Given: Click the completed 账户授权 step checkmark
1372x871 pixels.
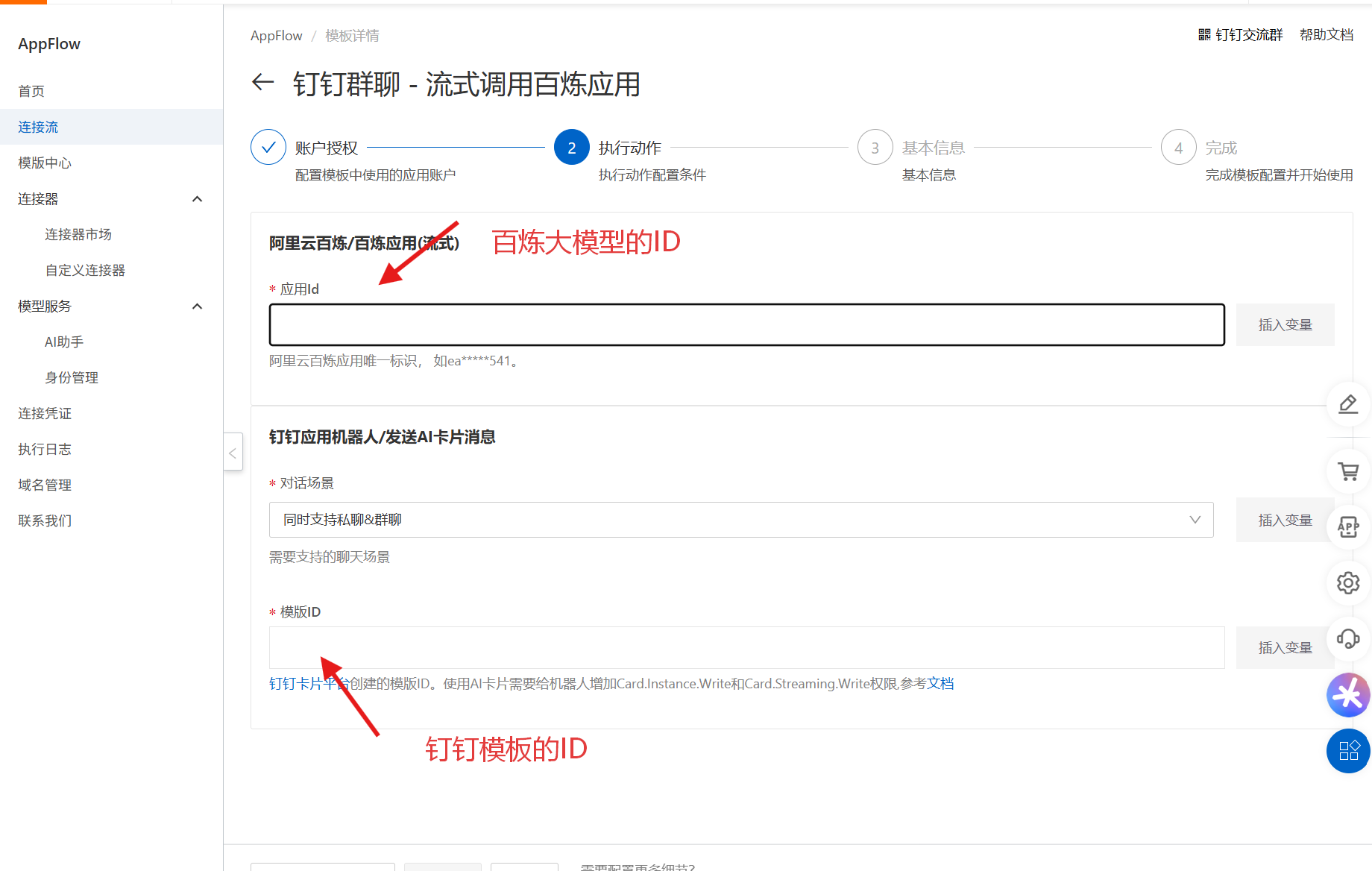Looking at the screenshot, I should tap(268, 147).
